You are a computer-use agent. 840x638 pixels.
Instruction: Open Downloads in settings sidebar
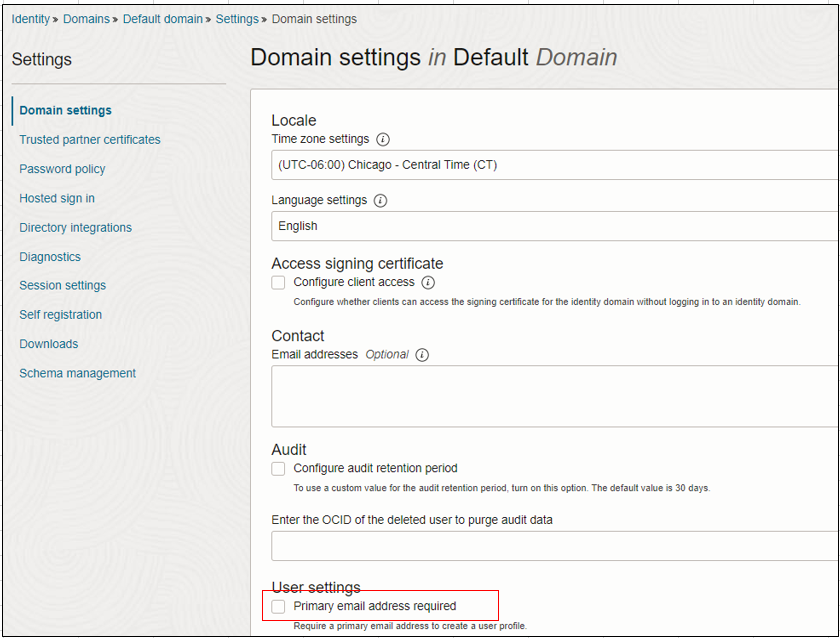coord(49,344)
